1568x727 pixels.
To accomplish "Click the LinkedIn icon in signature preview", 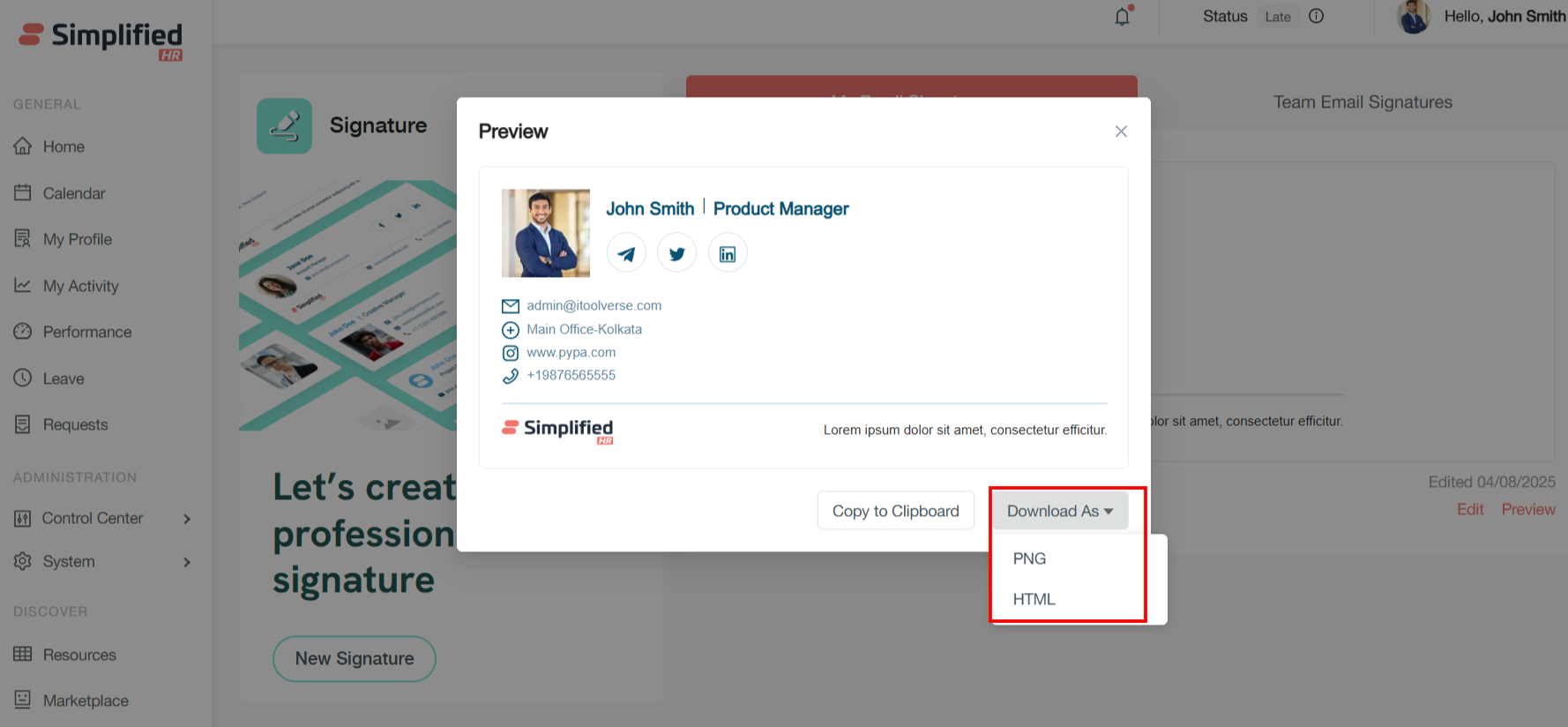I will [x=728, y=254].
